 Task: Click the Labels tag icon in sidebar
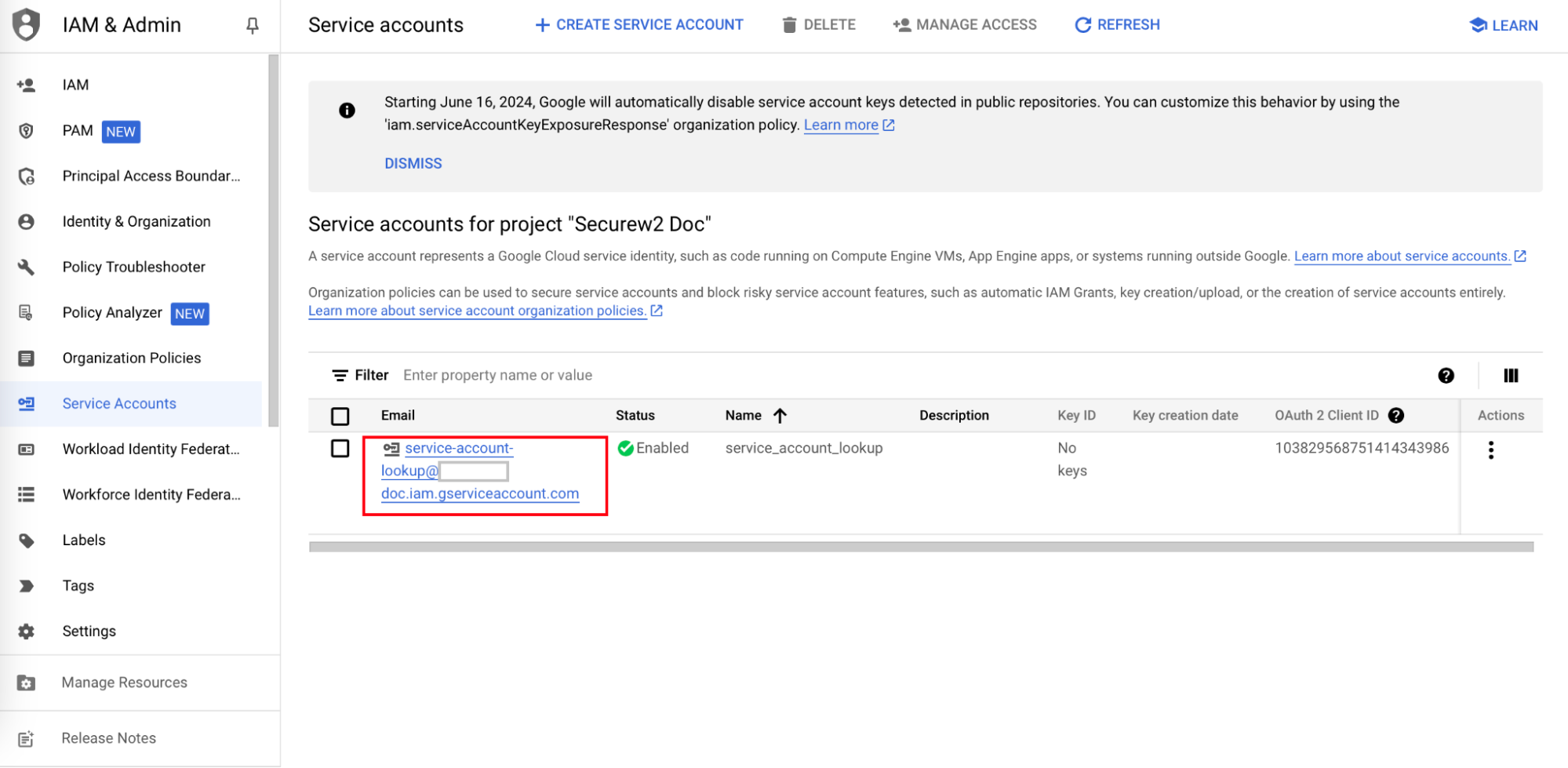26,541
